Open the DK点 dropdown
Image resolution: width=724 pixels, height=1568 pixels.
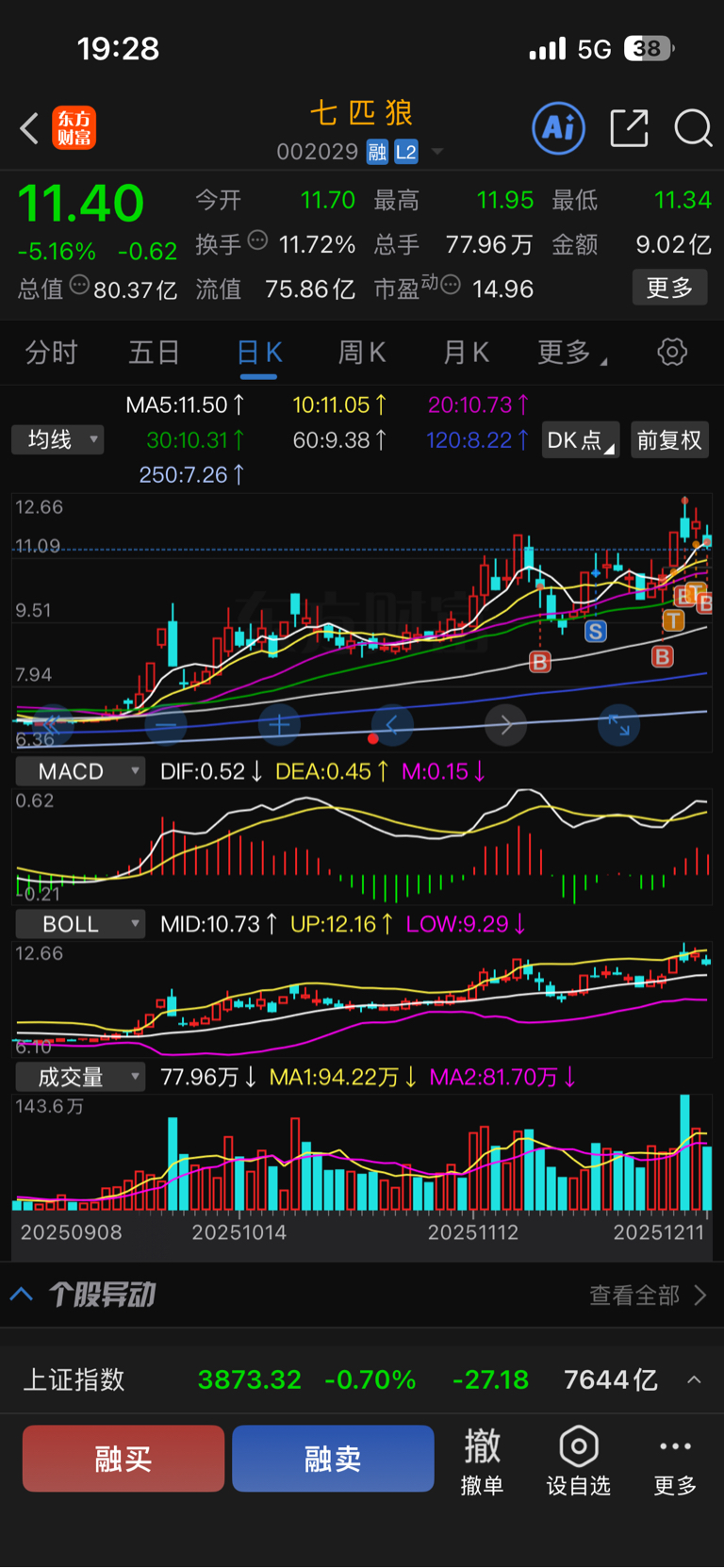(581, 440)
